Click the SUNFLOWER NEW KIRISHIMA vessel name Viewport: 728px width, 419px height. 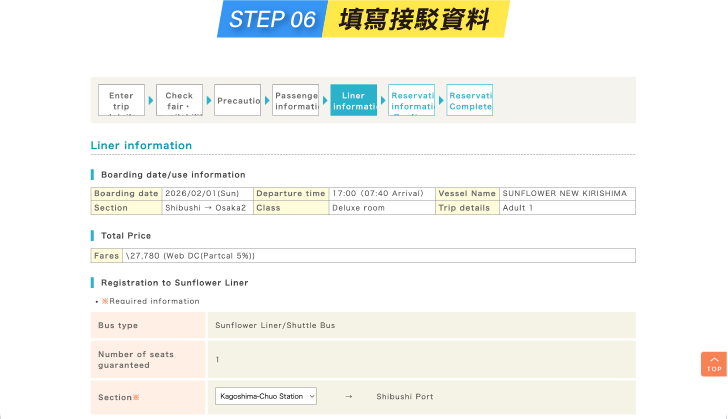click(566, 193)
